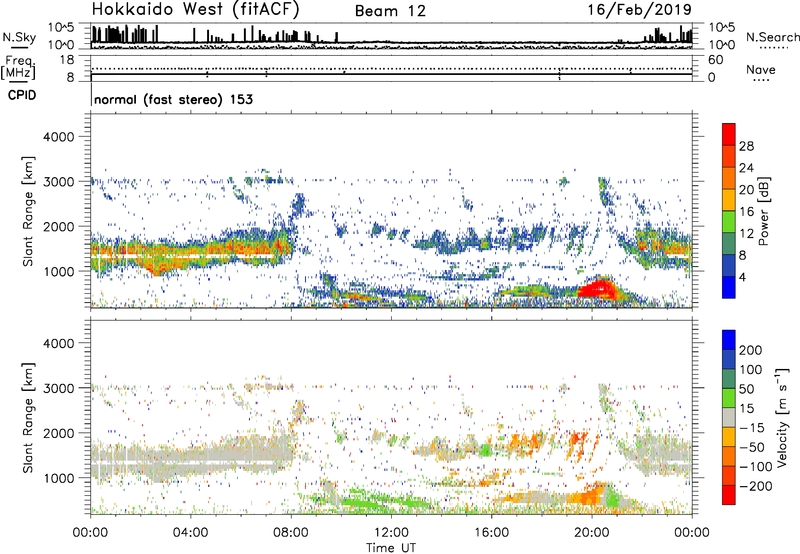
Task: Click the text "normal (fast stereo) 153"
Action: pos(173,99)
